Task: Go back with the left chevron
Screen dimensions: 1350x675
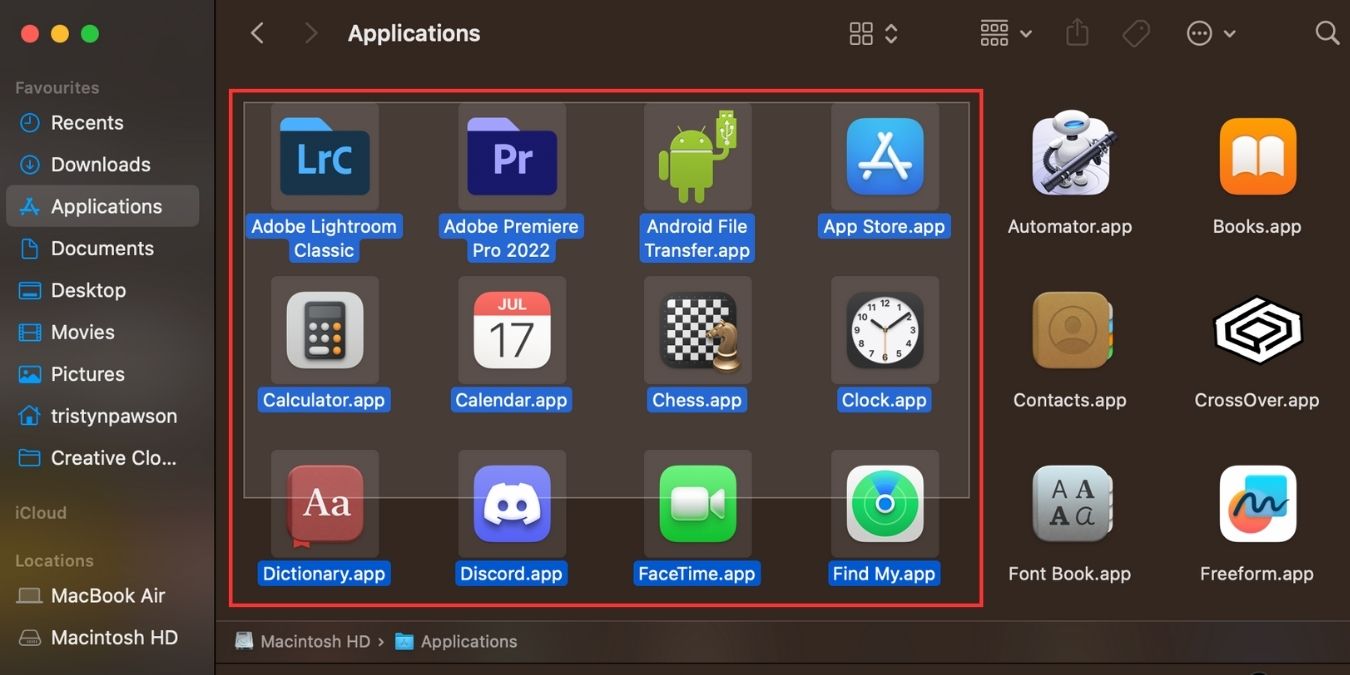Action: (257, 33)
